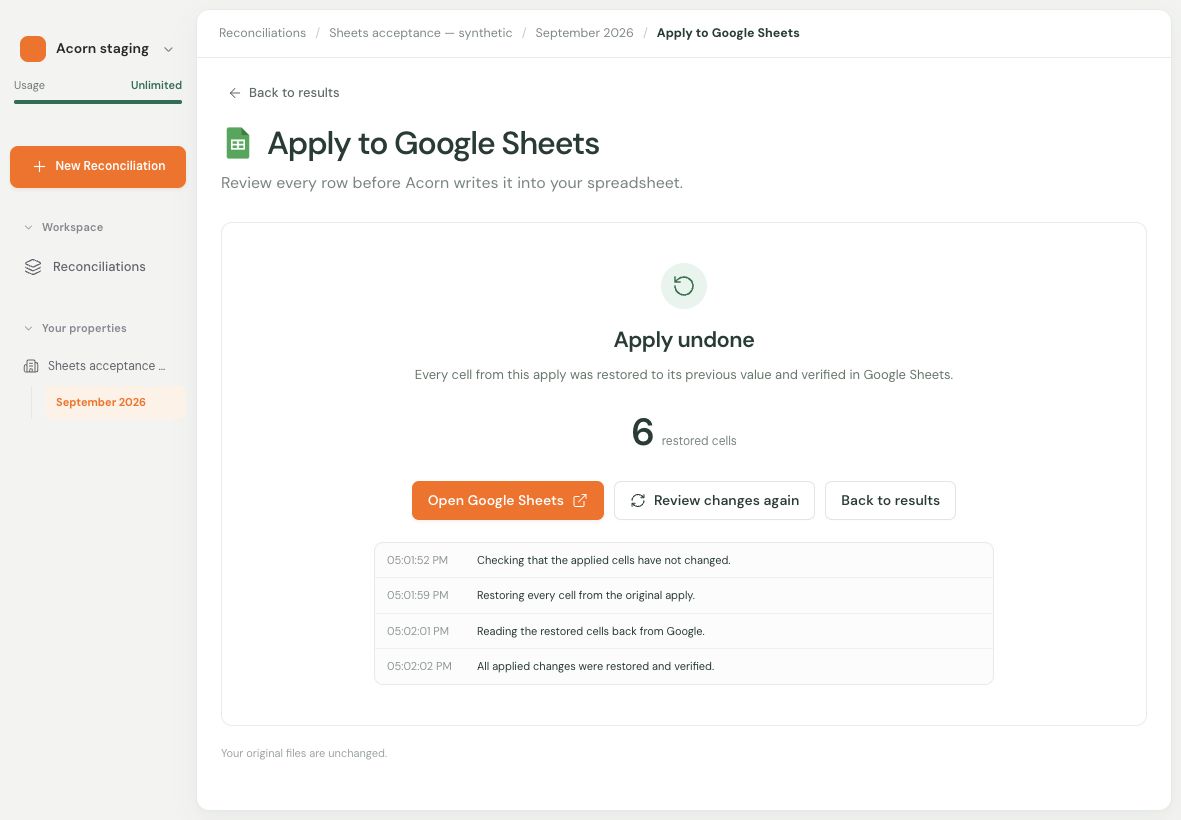Click the 05:02:02 PM timestamp
1181x820 pixels.
pos(420,666)
